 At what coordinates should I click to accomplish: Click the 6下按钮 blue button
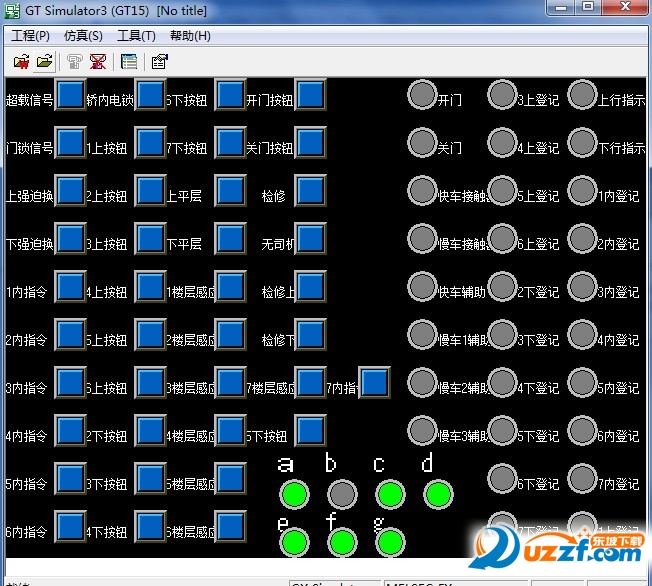point(230,95)
